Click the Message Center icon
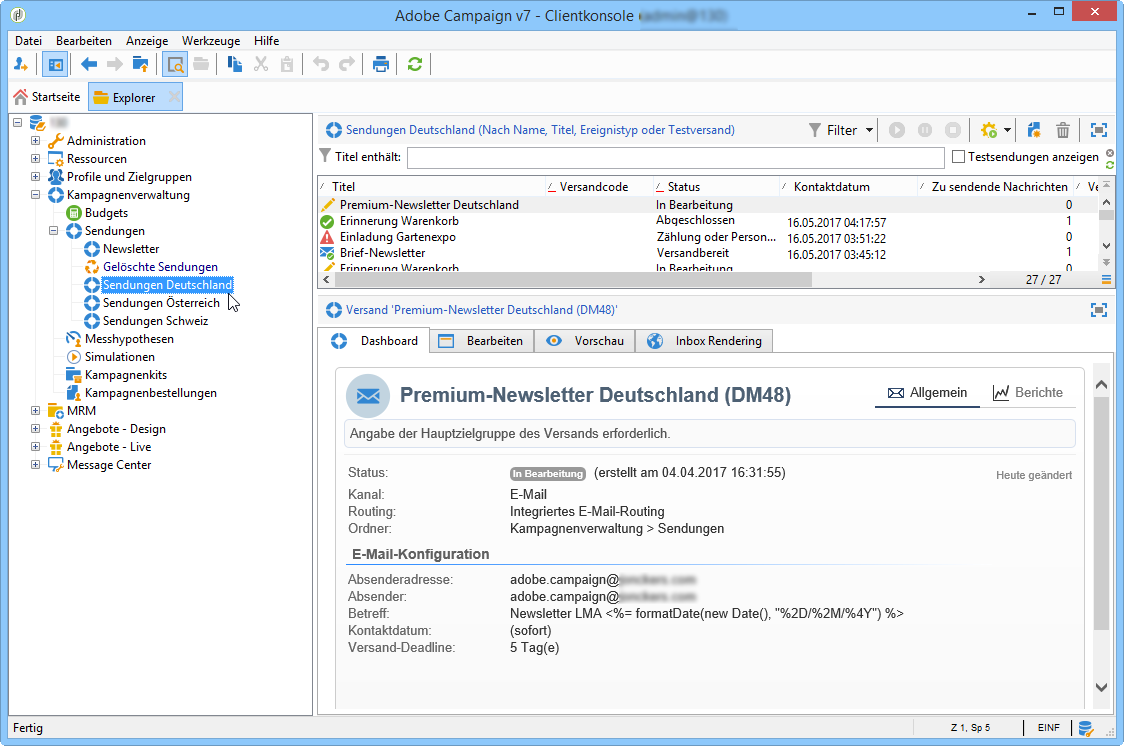The height and width of the screenshot is (746, 1124). (56, 464)
